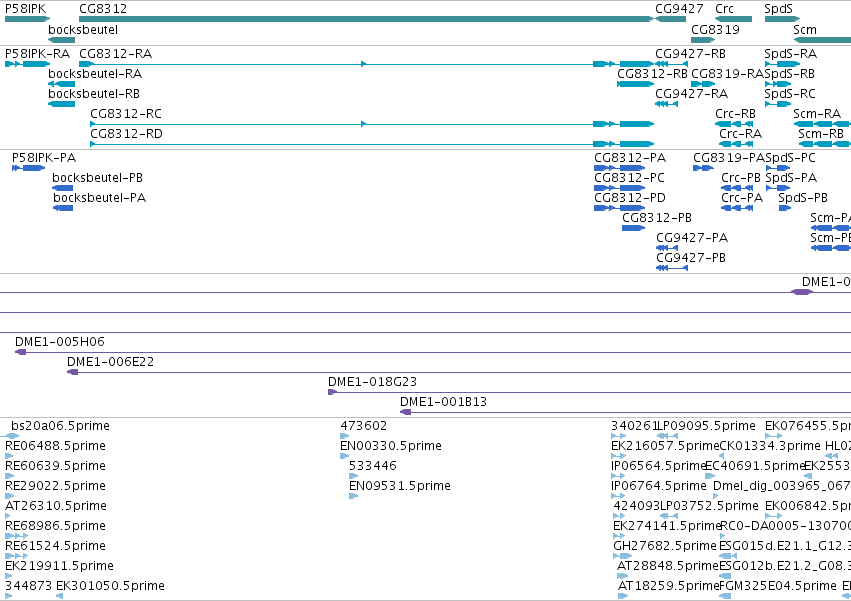The height and width of the screenshot is (601, 851).
Task: Click the bocksbeutel-RB transcript label
Action: (x=94, y=94)
